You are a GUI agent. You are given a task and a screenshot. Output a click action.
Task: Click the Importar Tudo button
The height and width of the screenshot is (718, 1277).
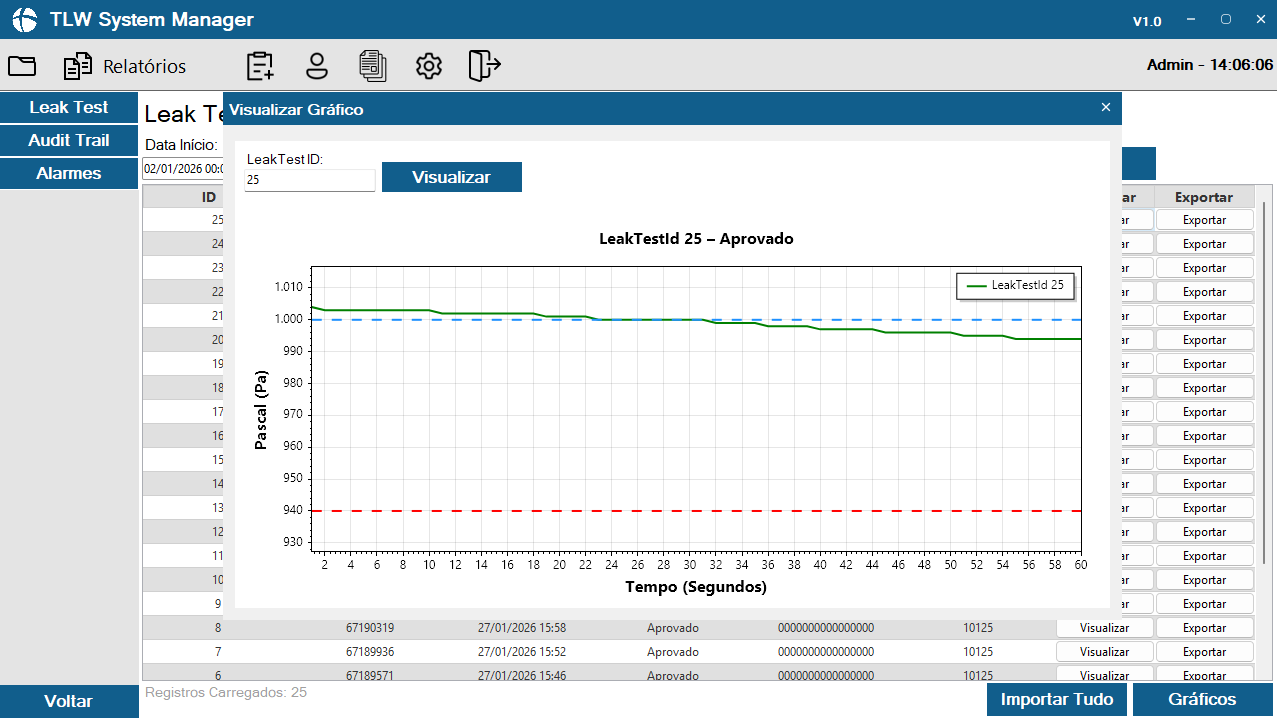click(1056, 700)
